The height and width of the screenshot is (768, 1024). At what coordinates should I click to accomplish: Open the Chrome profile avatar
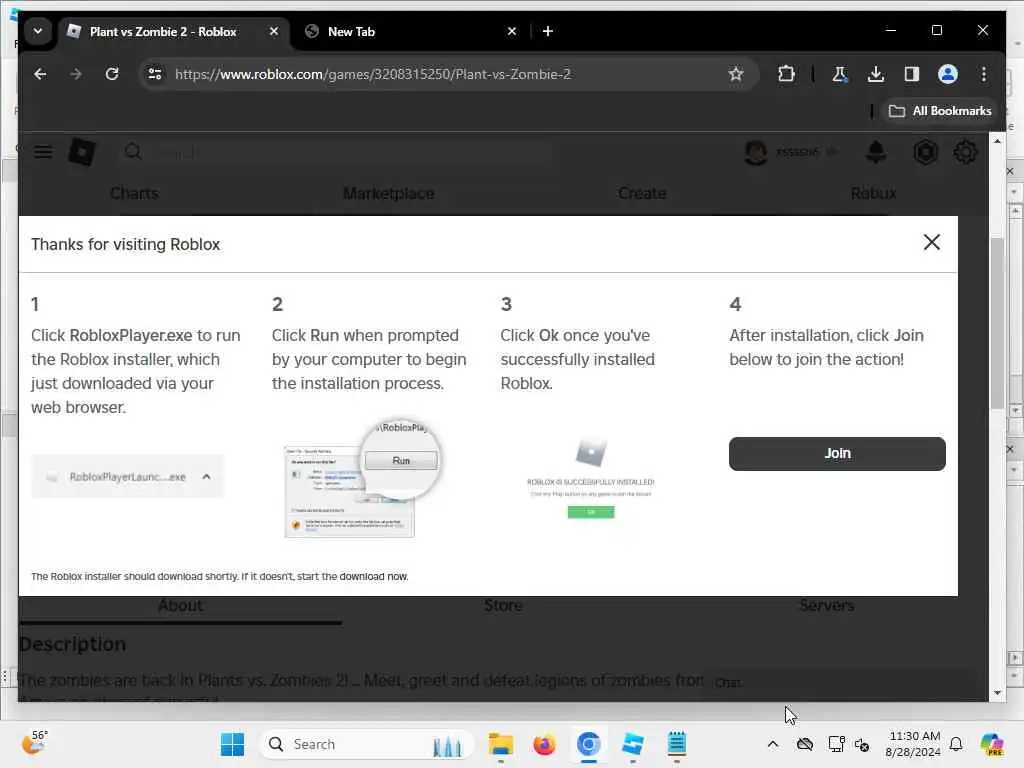tap(948, 74)
